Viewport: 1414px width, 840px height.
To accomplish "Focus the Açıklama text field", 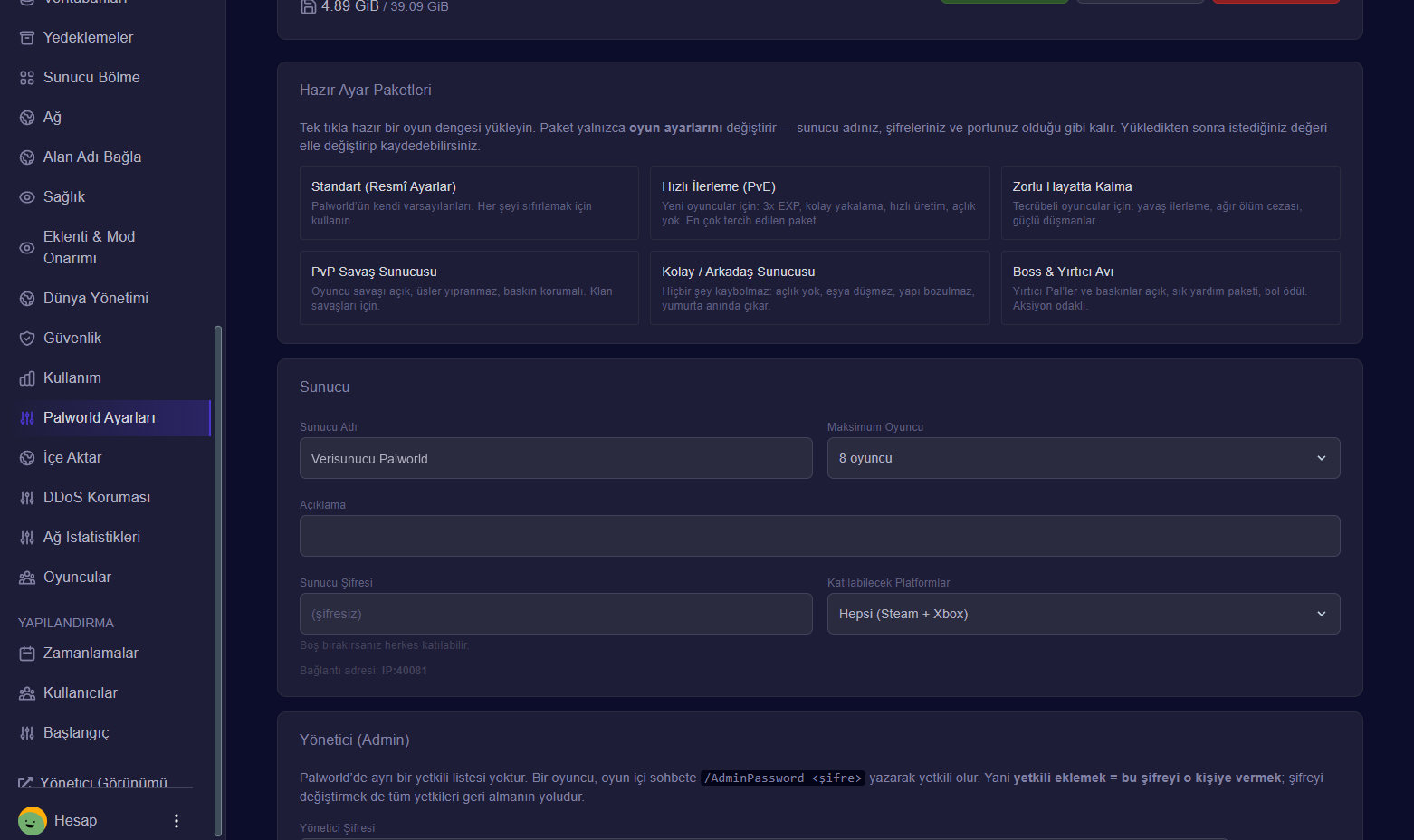I will (x=820, y=536).
